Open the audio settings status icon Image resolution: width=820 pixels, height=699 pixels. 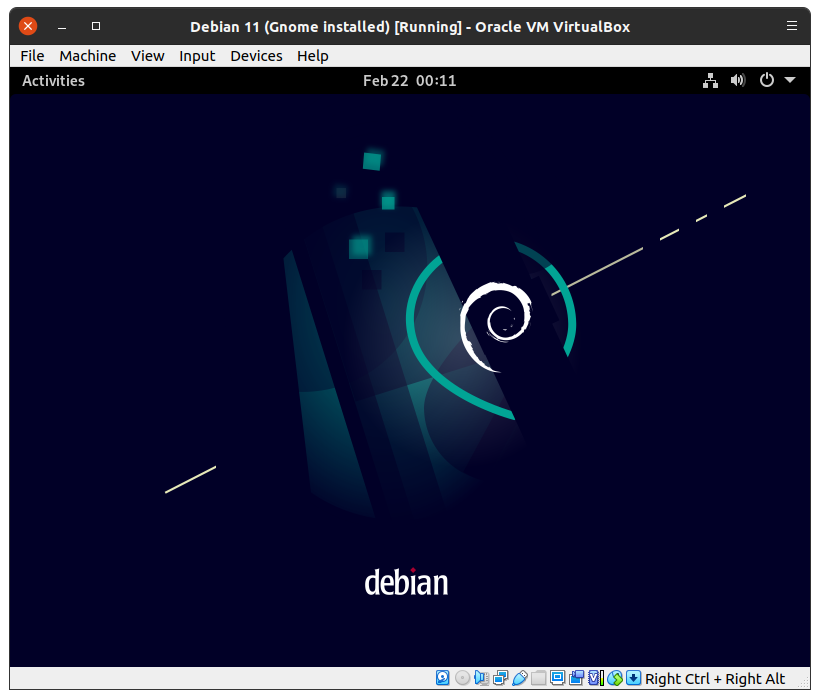click(481, 678)
